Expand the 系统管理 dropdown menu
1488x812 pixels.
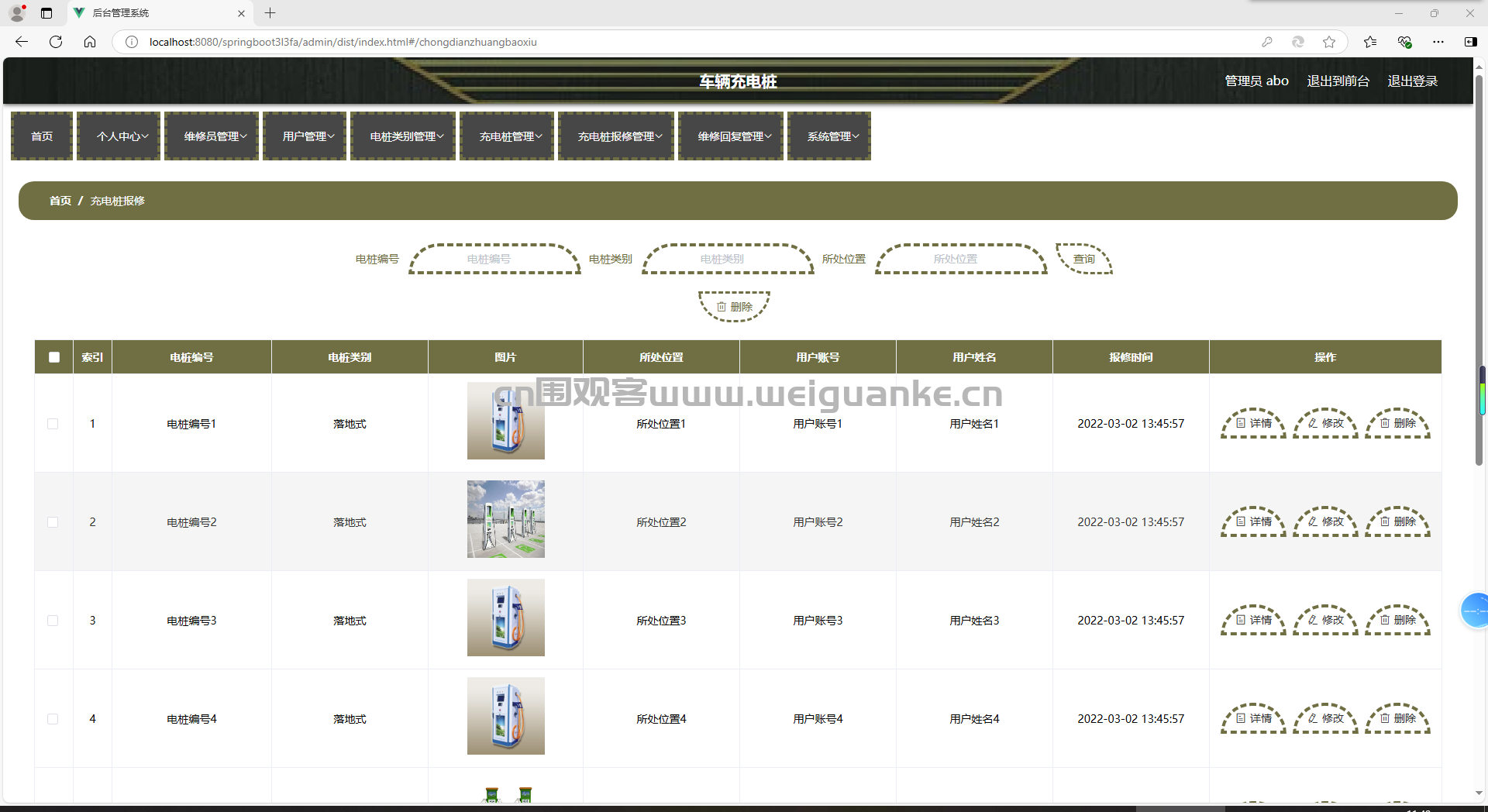[x=829, y=136]
